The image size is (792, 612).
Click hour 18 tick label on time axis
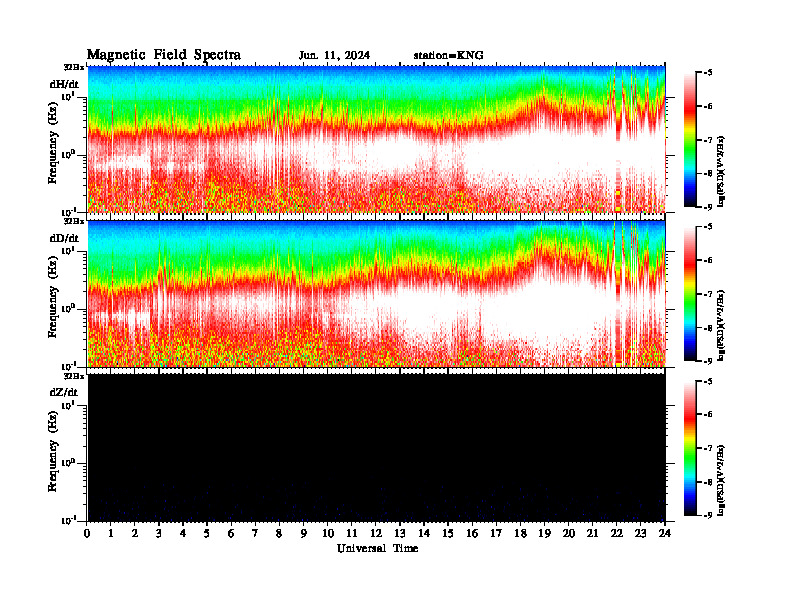[x=520, y=534]
